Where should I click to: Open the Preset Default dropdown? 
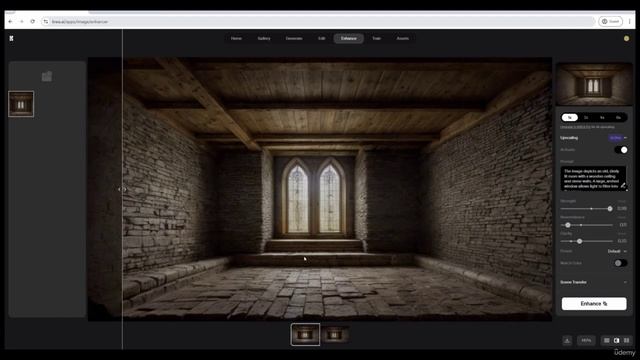(617, 251)
